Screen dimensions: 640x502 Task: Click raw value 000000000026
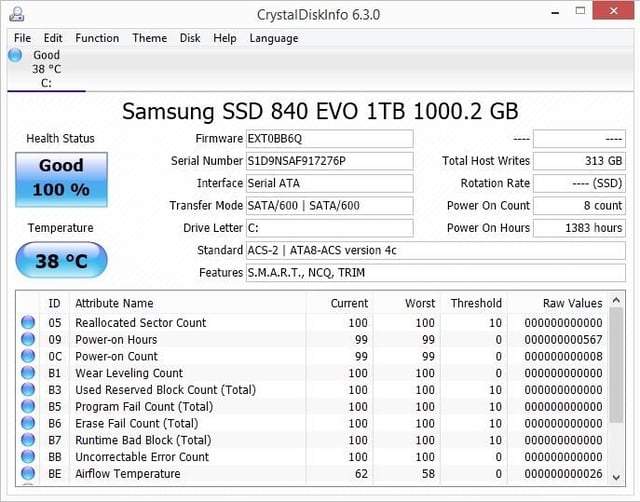(x=563, y=473)
